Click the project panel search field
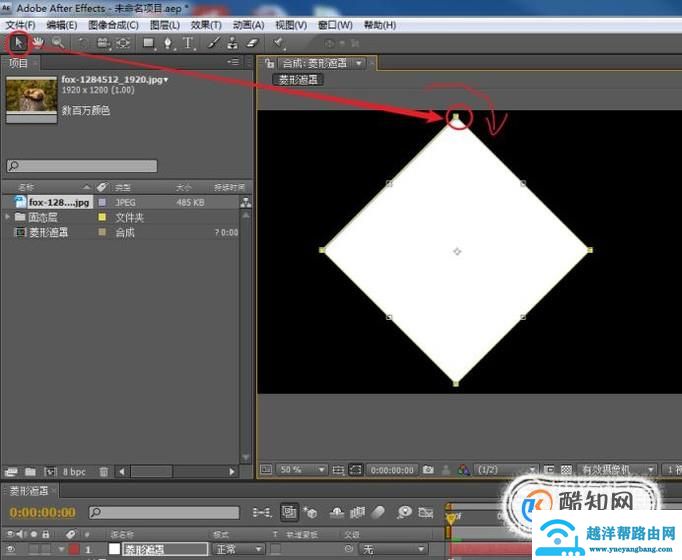Image resolution: width=682 pixels, height=560 pixels. click(82, 166)
